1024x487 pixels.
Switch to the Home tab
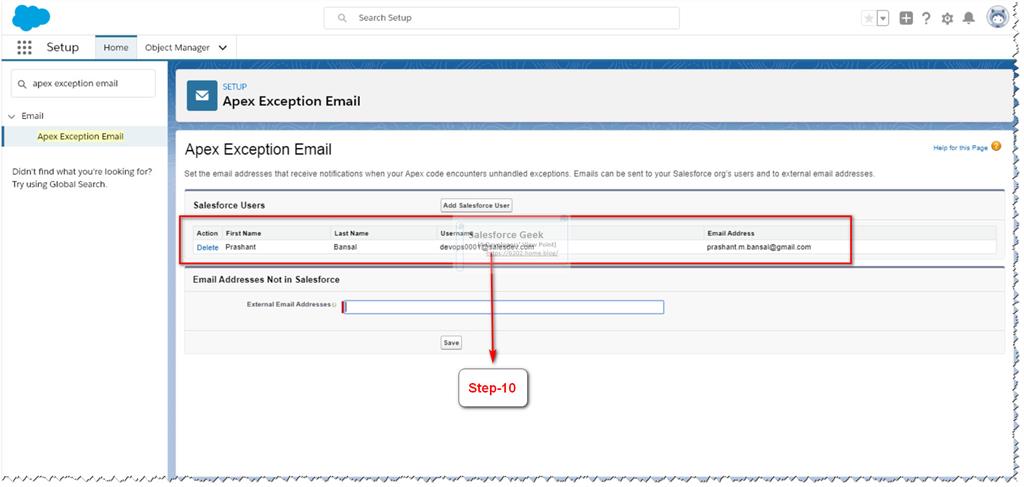(116, 48)
